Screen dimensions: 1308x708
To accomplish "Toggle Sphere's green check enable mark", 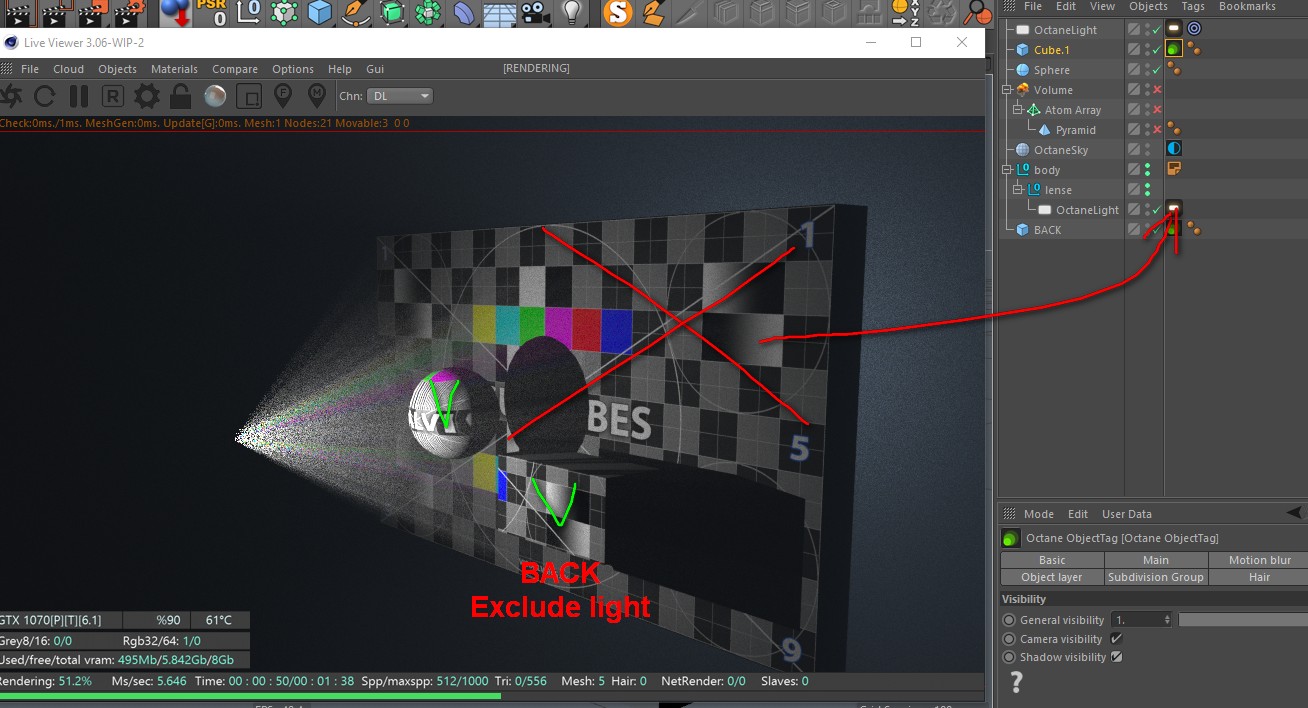I will 1157,70.
